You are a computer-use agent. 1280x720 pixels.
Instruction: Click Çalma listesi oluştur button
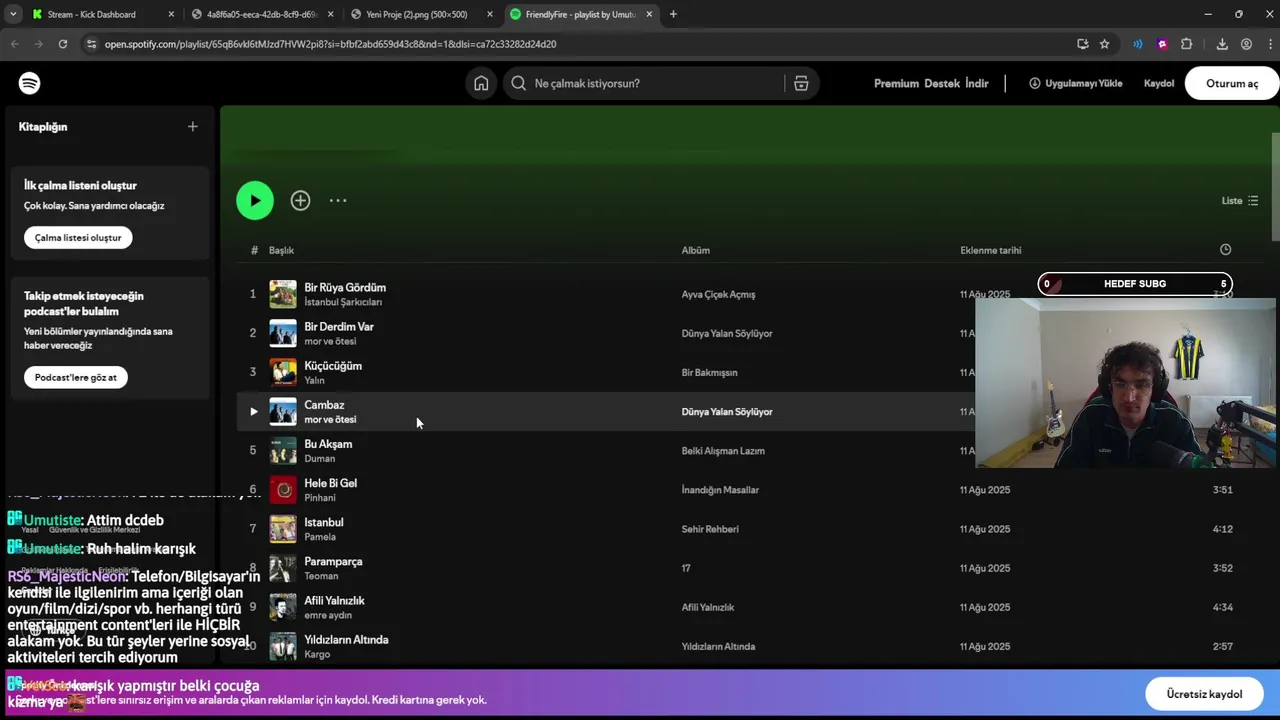point(78,237)
